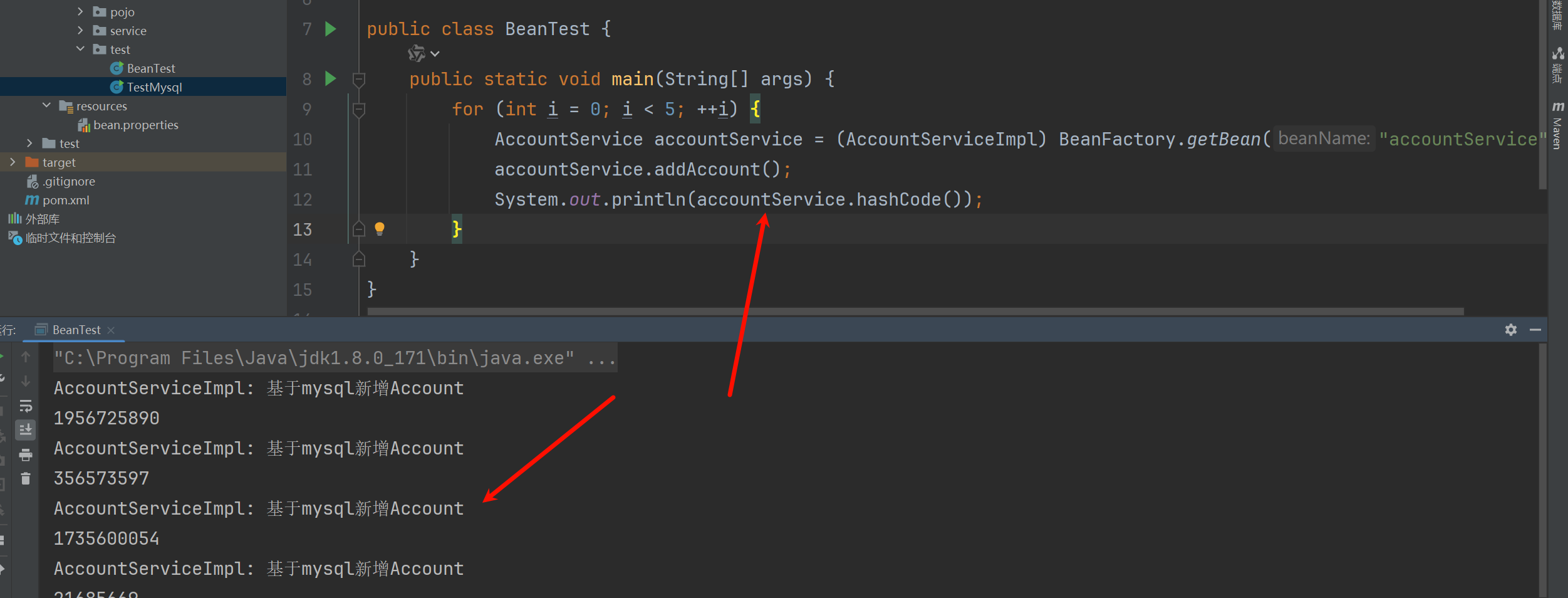Toggle scroll to end of console

(x=26, y=430)
